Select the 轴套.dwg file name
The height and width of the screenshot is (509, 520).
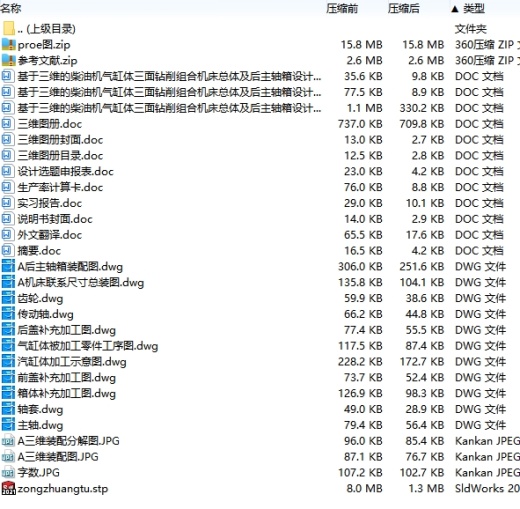(x=40, y=409)
